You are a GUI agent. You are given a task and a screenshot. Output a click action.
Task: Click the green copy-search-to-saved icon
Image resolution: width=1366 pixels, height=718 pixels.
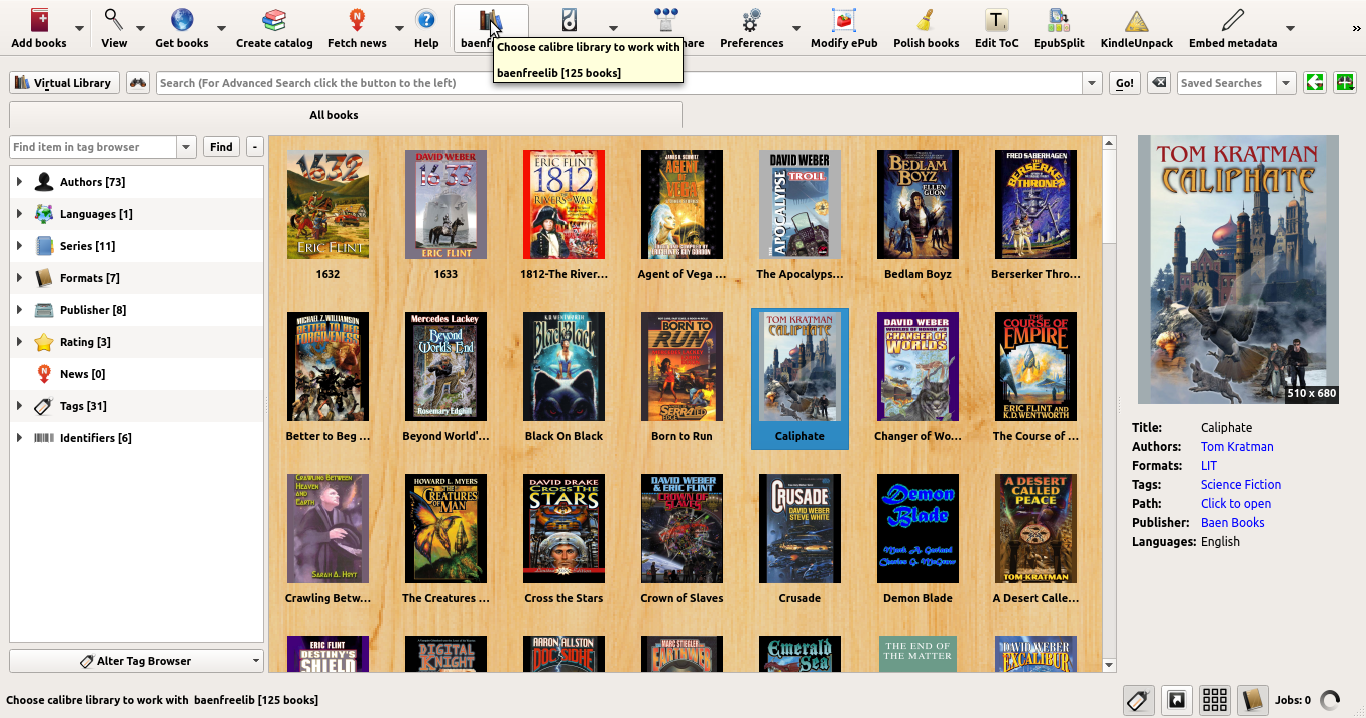point(1315,83)
